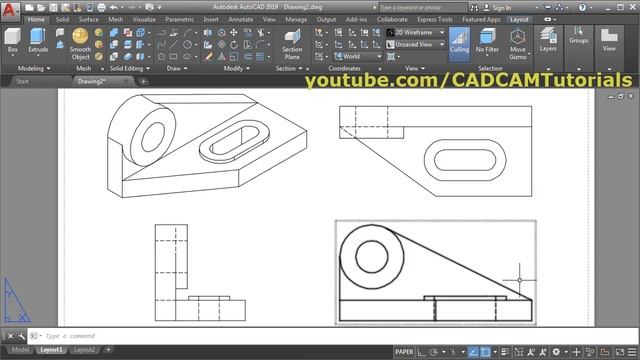Screen dimensions: 640x360
Task: Open the Groups panel button
Action: point(579,36)
